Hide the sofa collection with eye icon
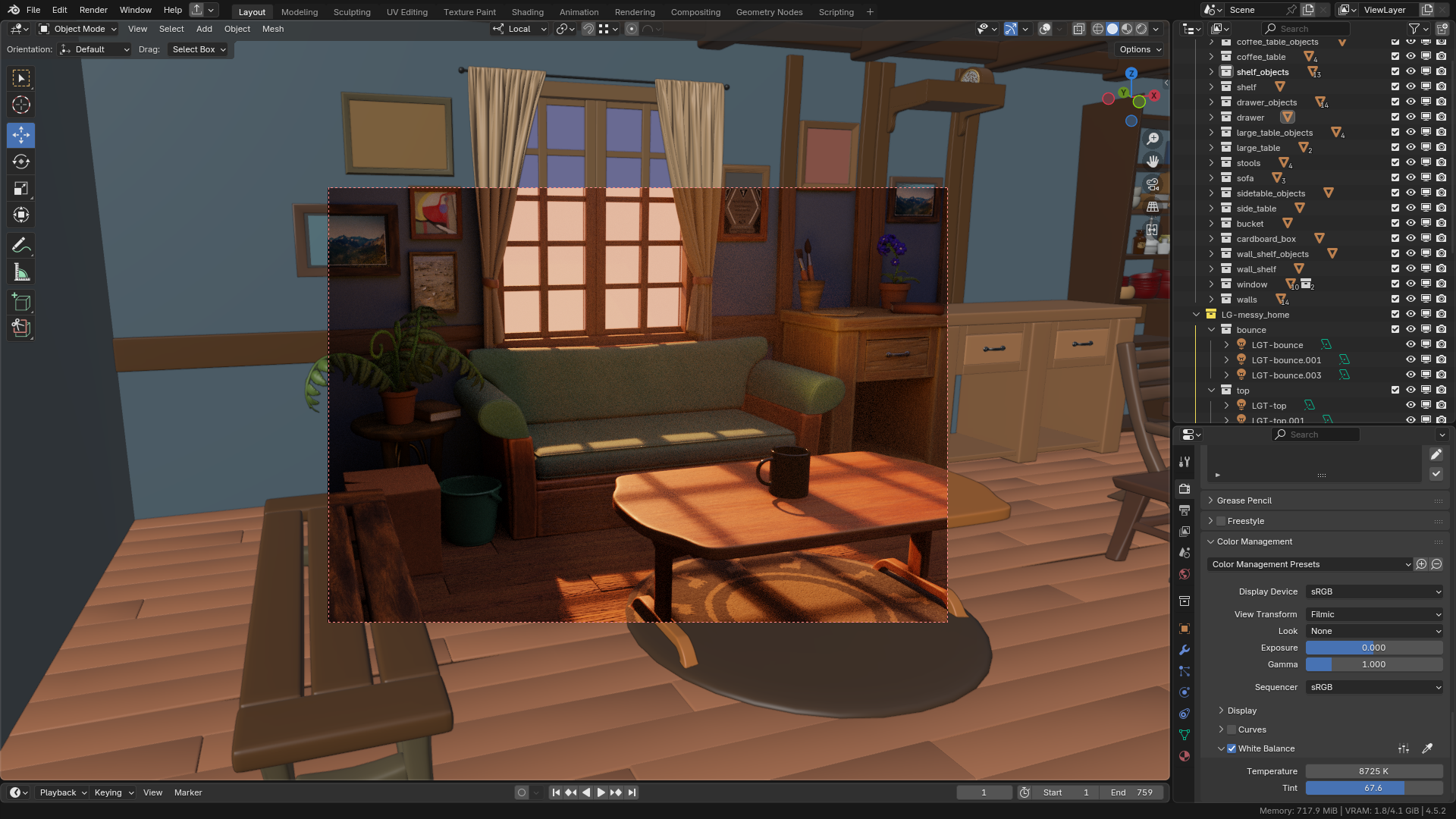The image size is (1456, 819). [x=1410, y=178]
